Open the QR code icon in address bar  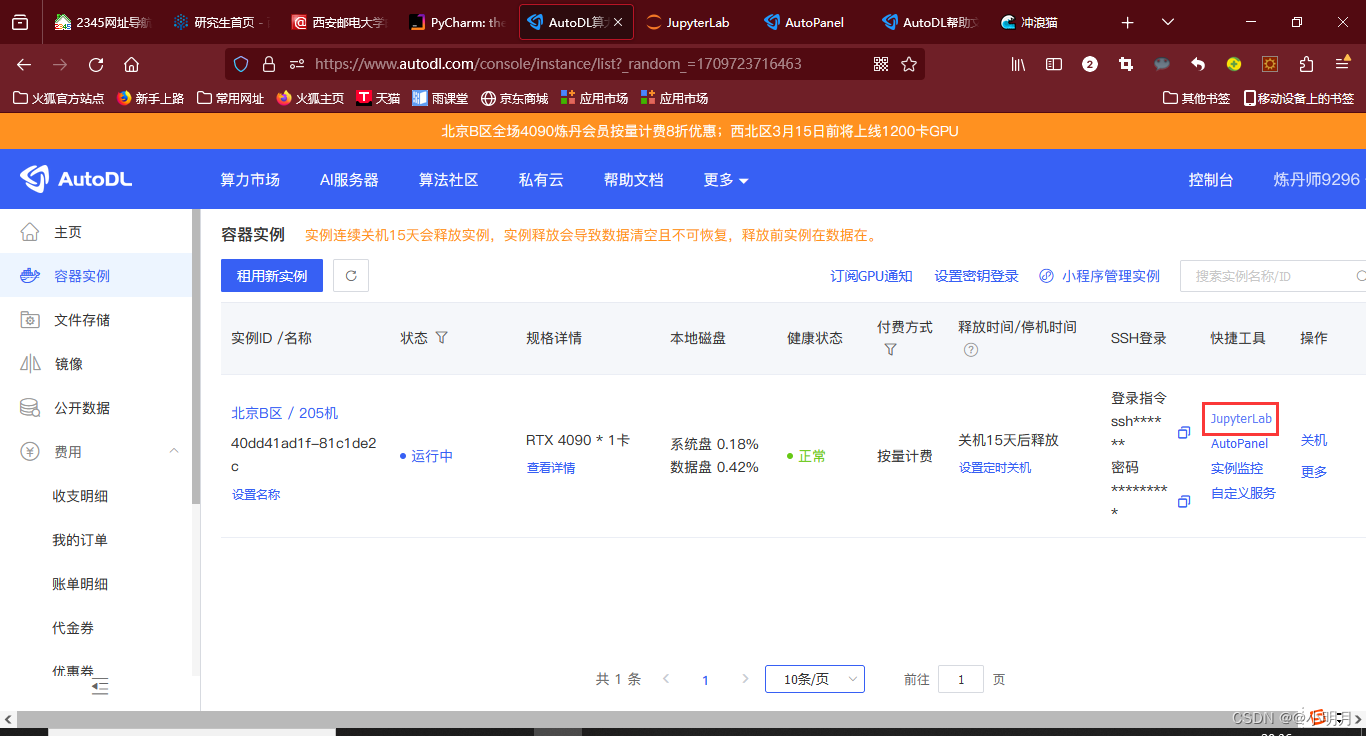point(881,64)
